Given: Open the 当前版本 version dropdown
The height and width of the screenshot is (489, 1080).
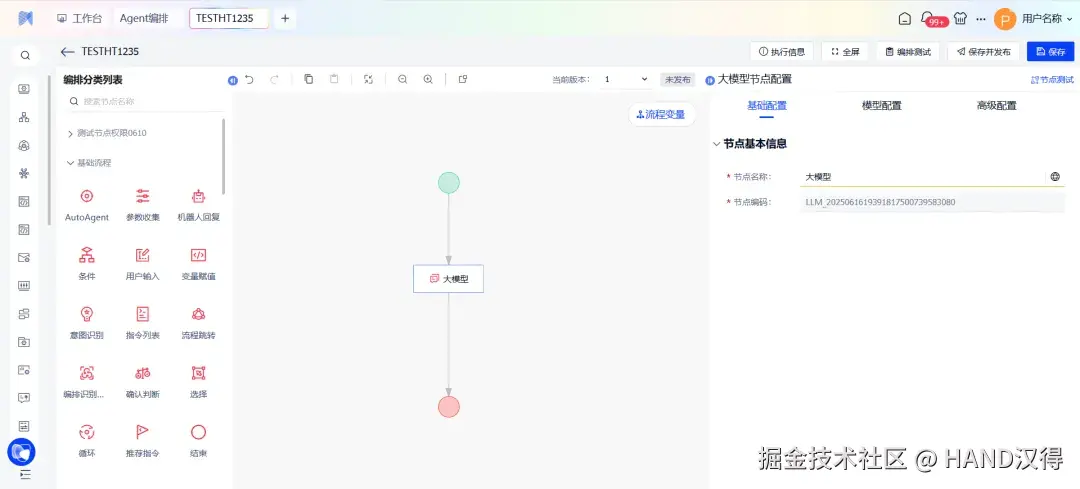Looking at the screenshot, I should click(x=625, y=79).
